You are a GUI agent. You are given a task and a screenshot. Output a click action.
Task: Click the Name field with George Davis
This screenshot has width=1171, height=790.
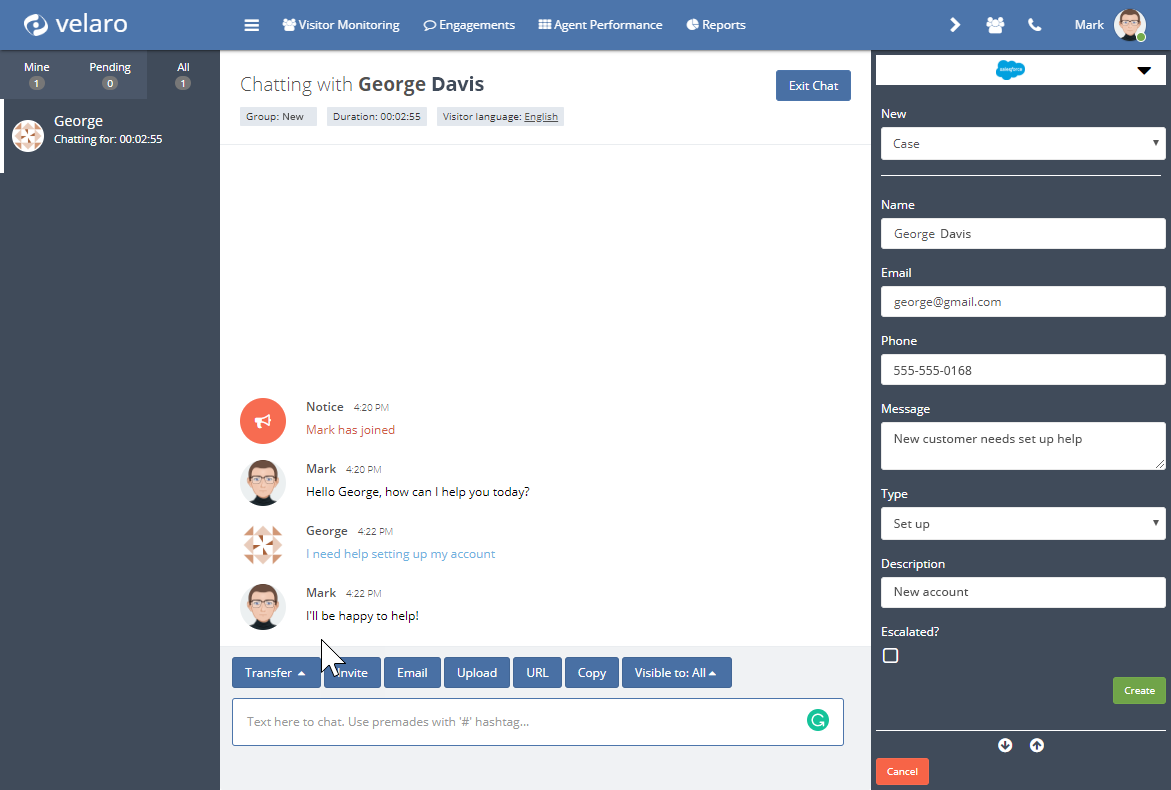coord(1022,234)
